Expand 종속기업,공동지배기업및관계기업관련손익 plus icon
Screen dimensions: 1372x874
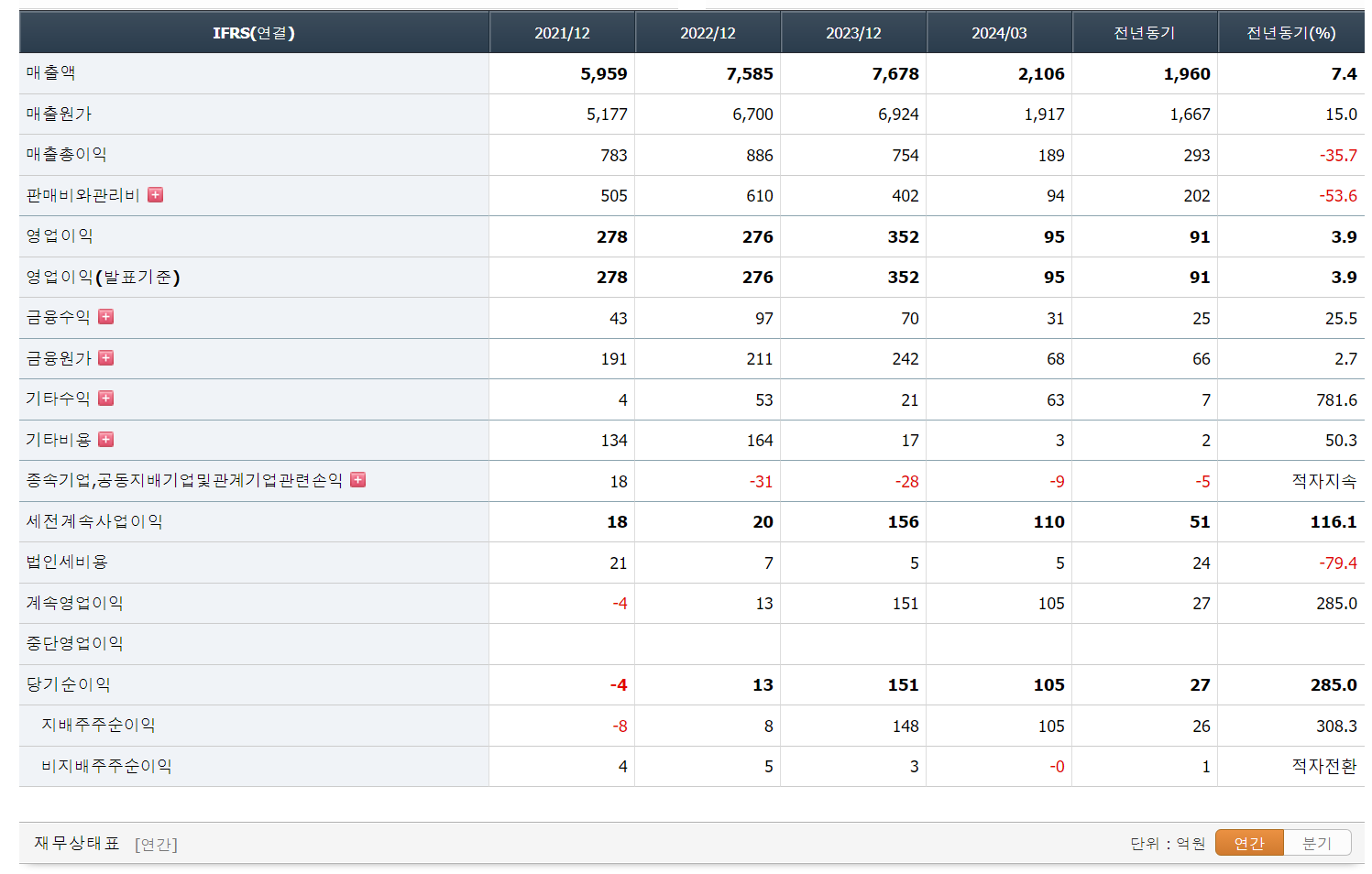(358, 480)
